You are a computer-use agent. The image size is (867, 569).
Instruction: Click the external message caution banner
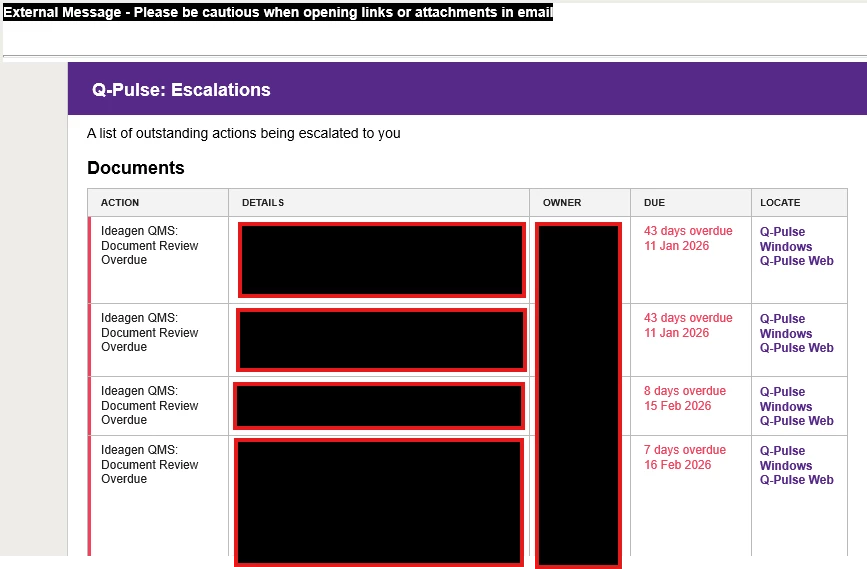(x=278, y=12)
